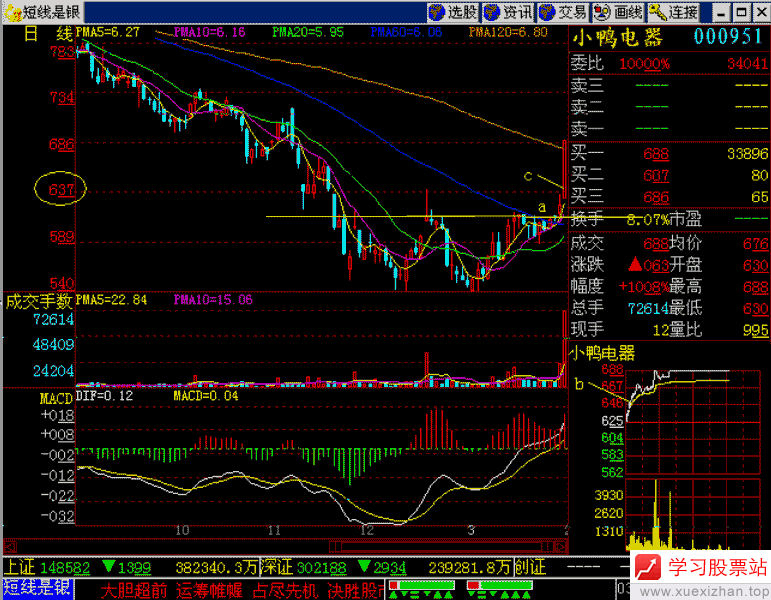
Task: Click the PMA10=6.16 moving average label
Action: 209,32
